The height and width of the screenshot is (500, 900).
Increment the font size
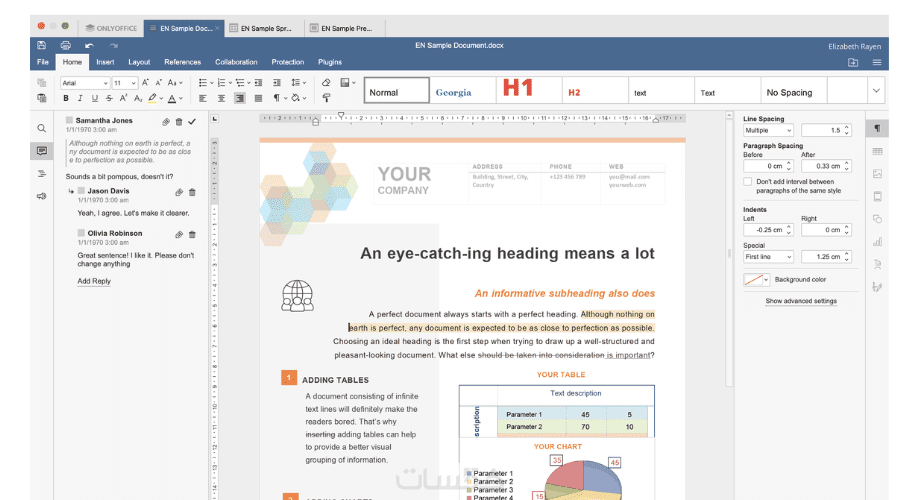[146, 83]
